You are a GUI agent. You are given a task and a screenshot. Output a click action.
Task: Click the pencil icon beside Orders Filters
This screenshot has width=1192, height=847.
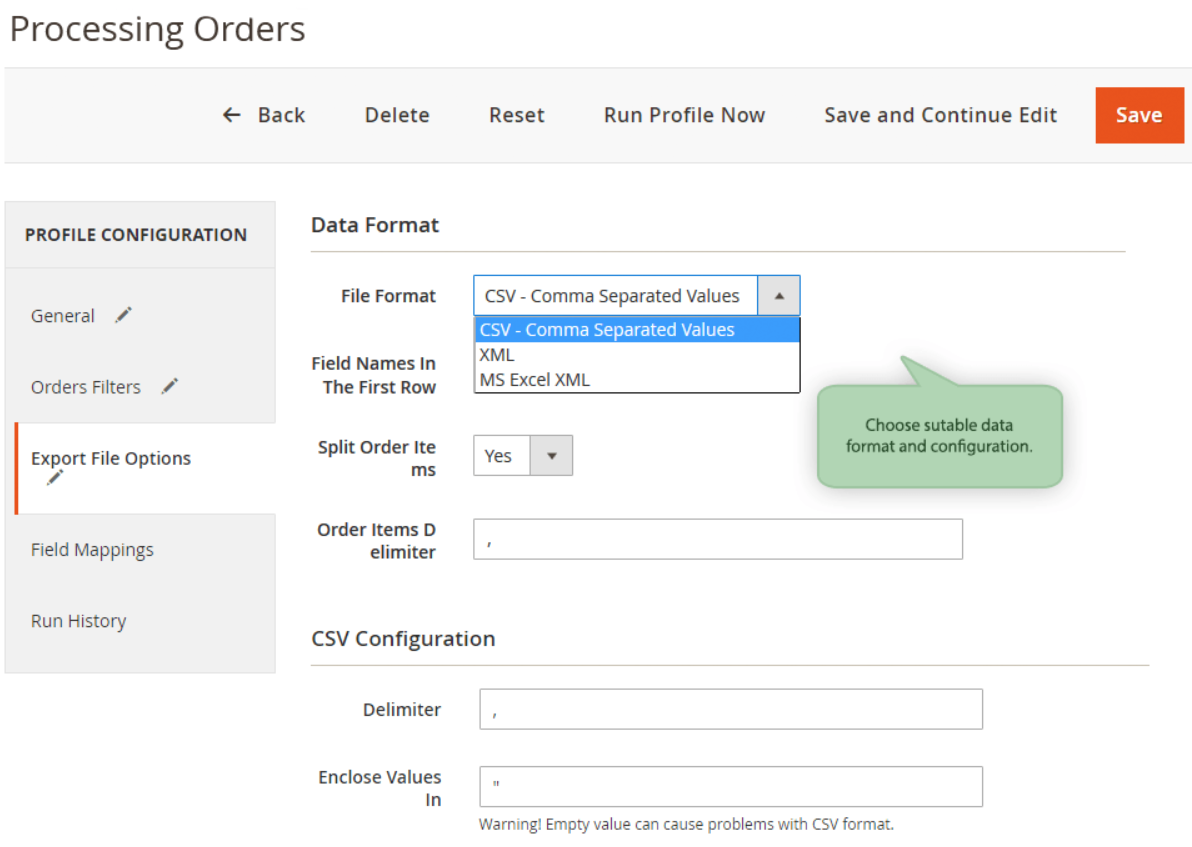point(170,386)
